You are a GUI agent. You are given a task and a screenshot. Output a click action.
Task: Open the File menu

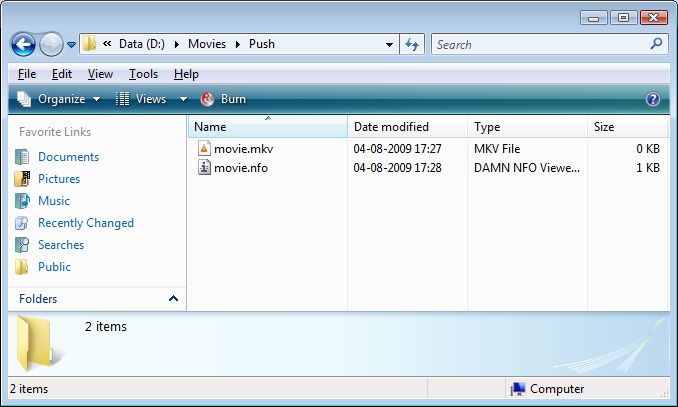27,74
